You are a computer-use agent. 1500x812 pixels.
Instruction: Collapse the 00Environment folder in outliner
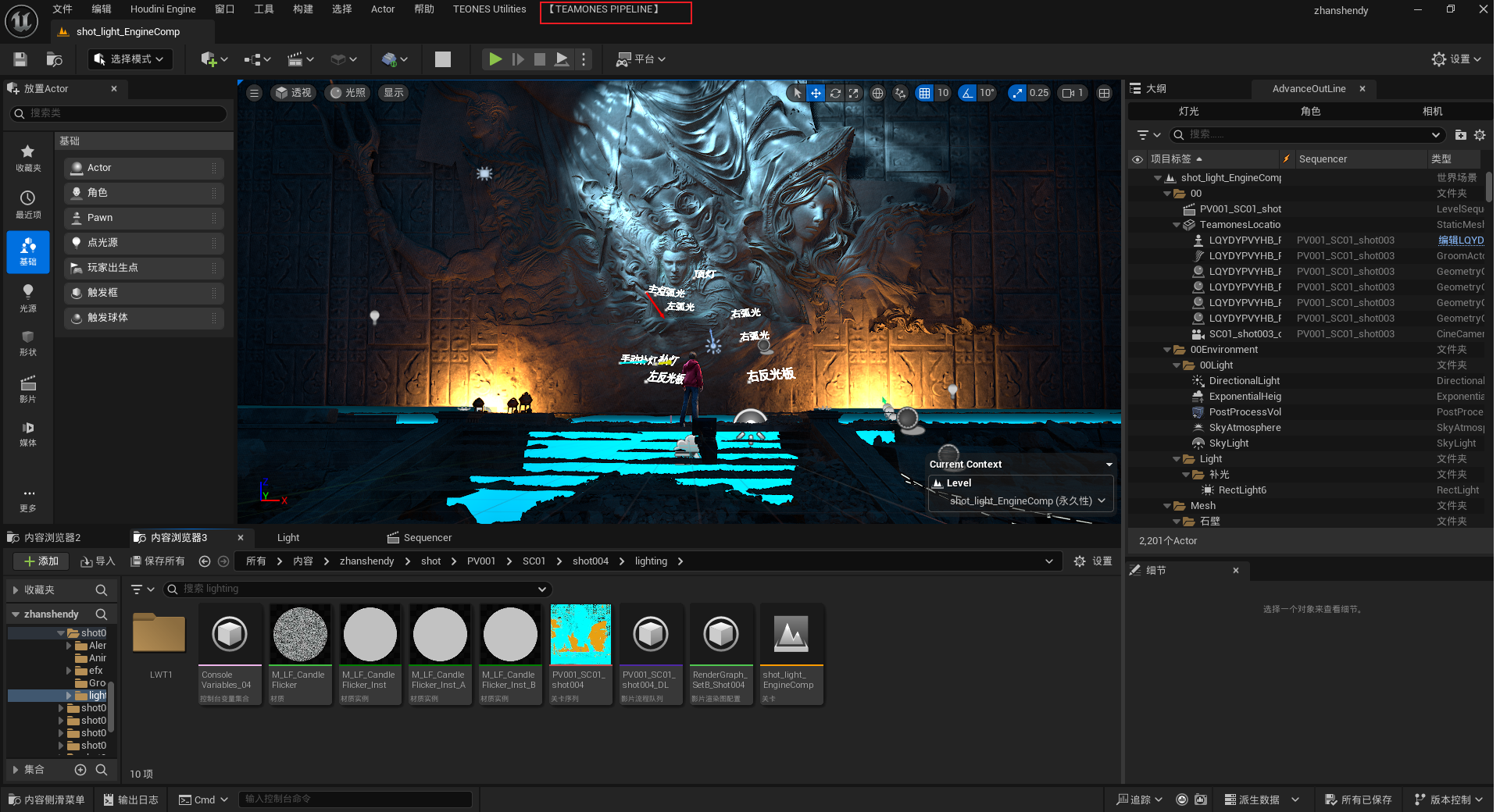(x=1167, y=350)
